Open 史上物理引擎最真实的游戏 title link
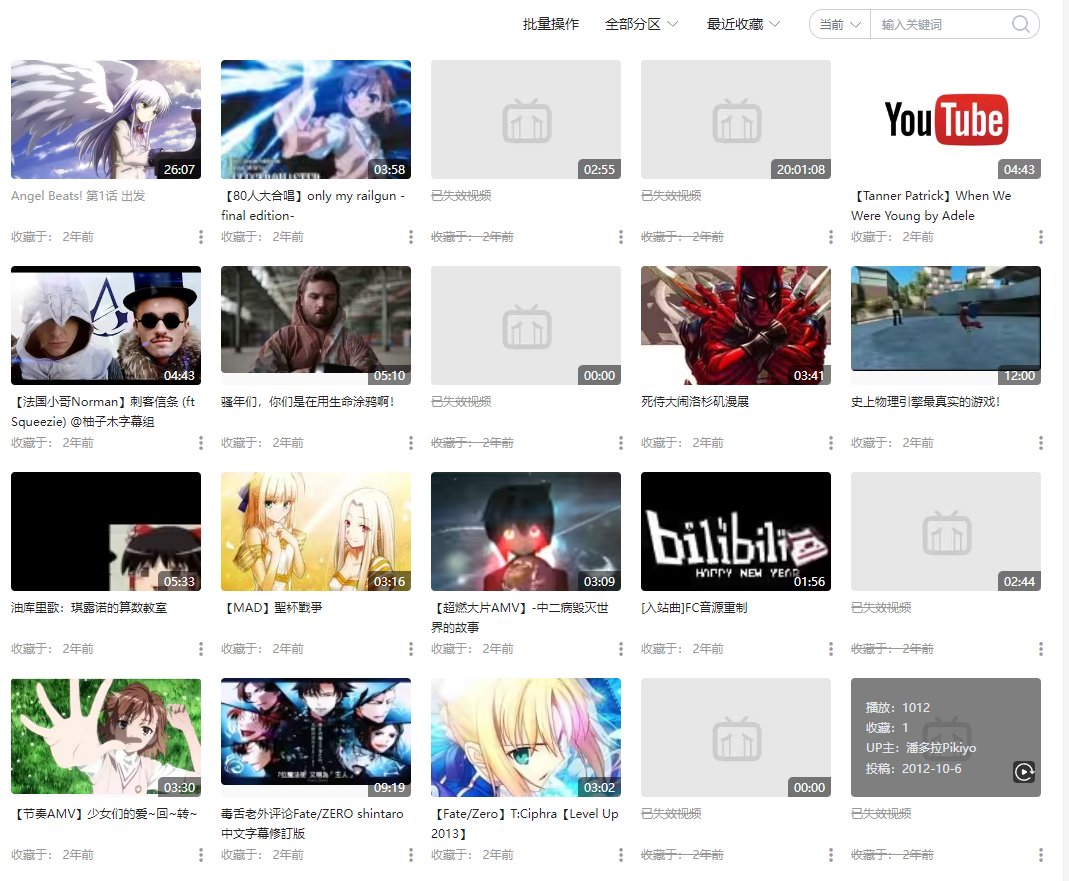Screen dimensions: 1069x881 click(x=925, y=402)
